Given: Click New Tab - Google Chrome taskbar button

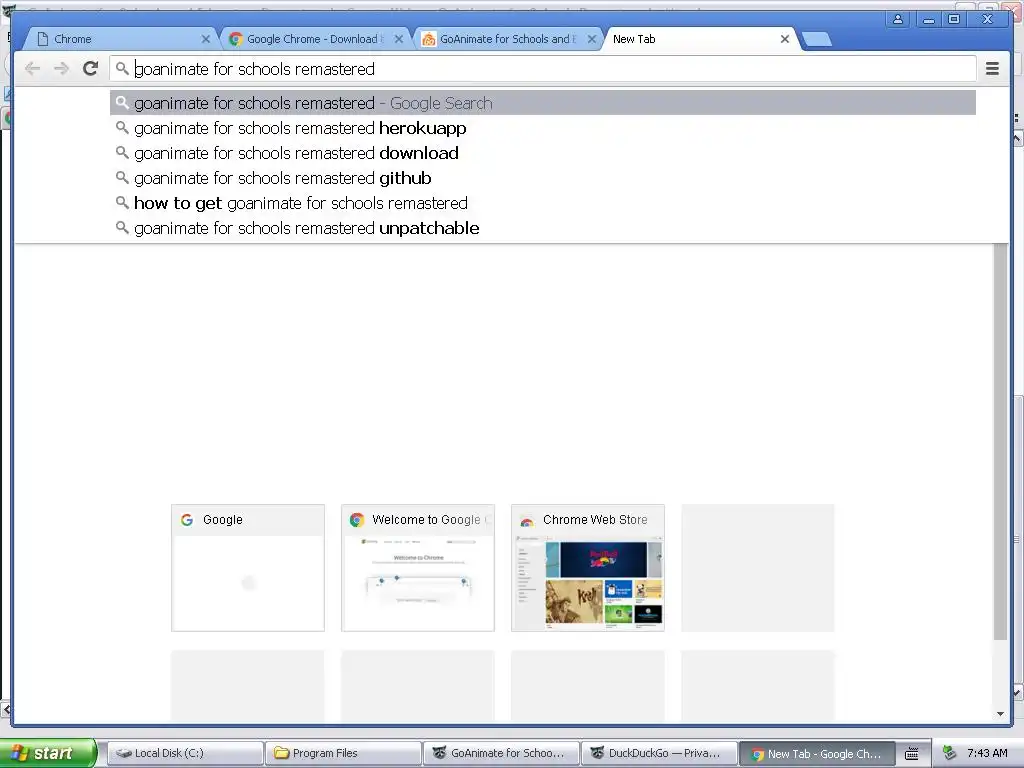Looking at the screenshot, I should 818,753.
